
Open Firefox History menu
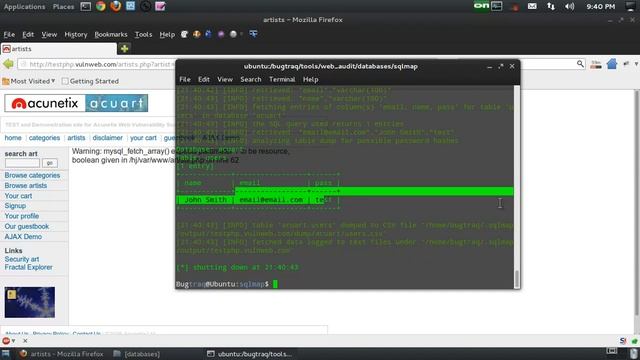coord(76,35)
